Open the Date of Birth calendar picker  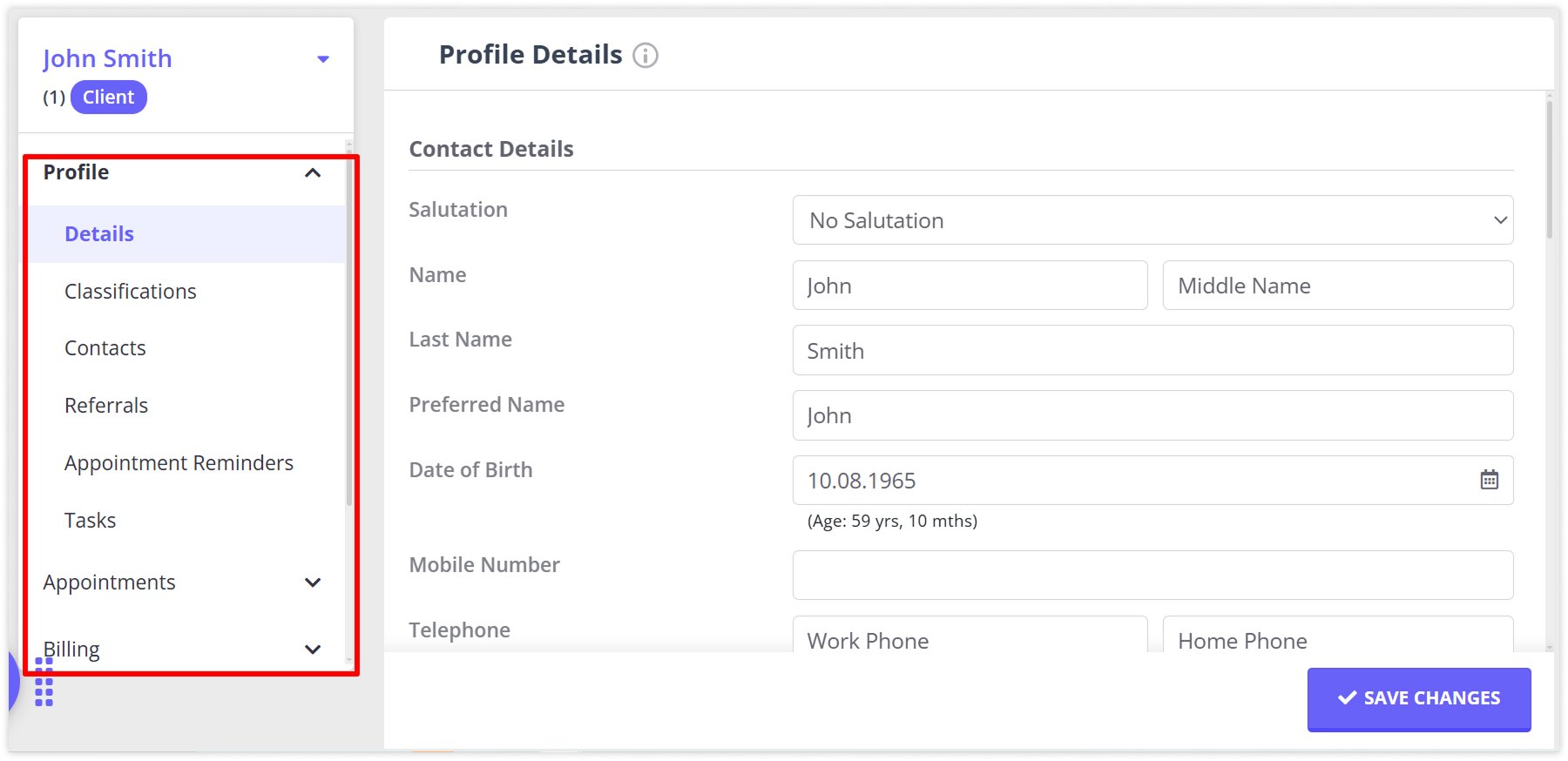pos(1490,480)
